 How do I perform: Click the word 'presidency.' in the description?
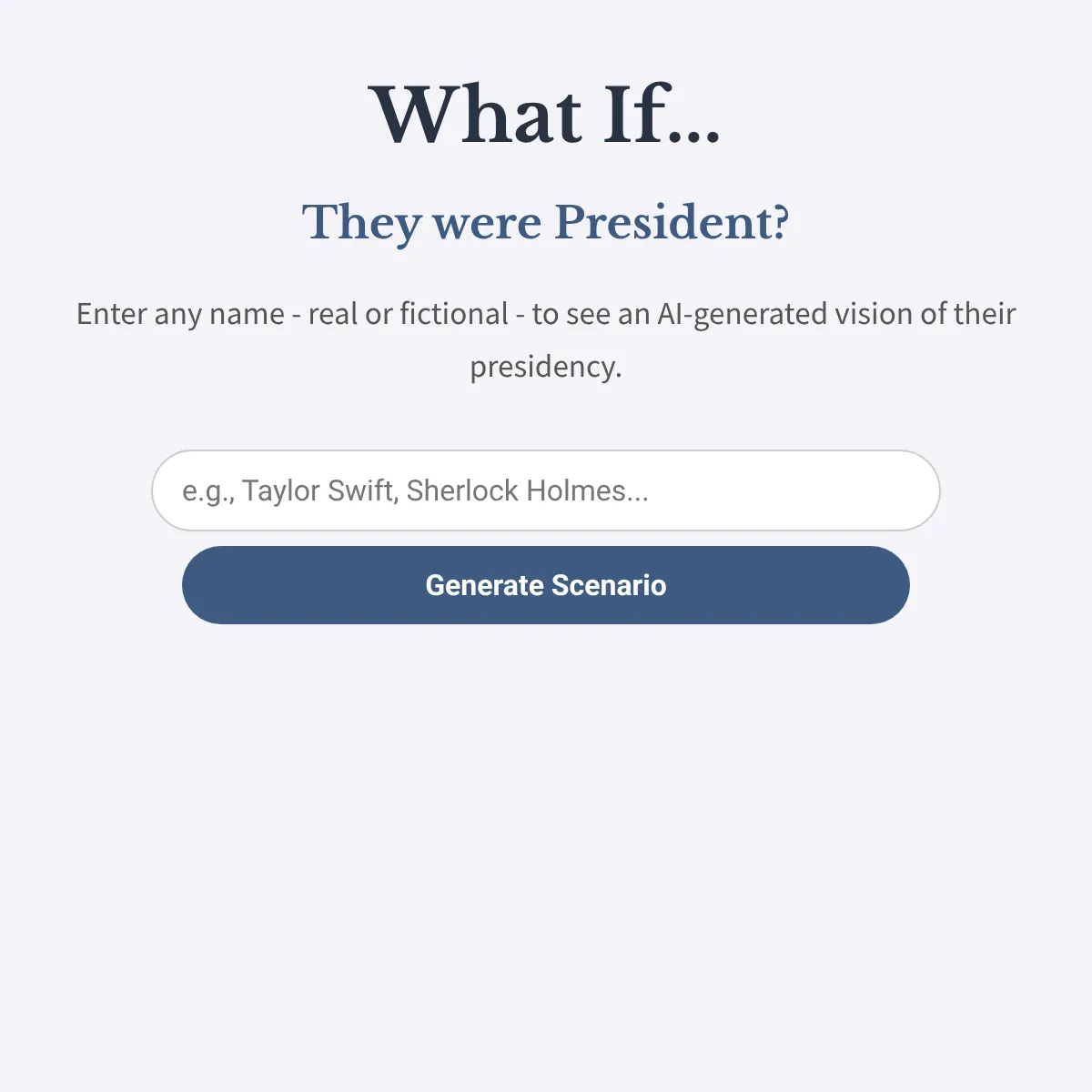click(546, 367)
